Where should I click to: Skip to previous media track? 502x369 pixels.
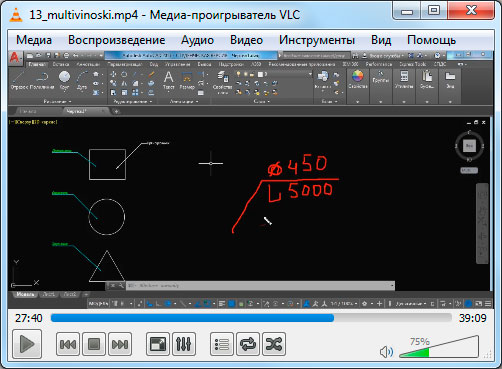68,344
